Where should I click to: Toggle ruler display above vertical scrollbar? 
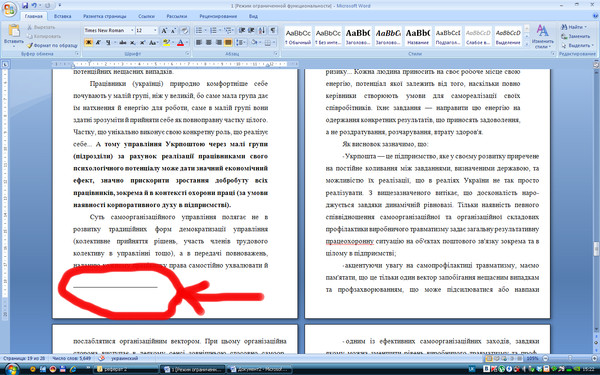[x=596, y=65]
